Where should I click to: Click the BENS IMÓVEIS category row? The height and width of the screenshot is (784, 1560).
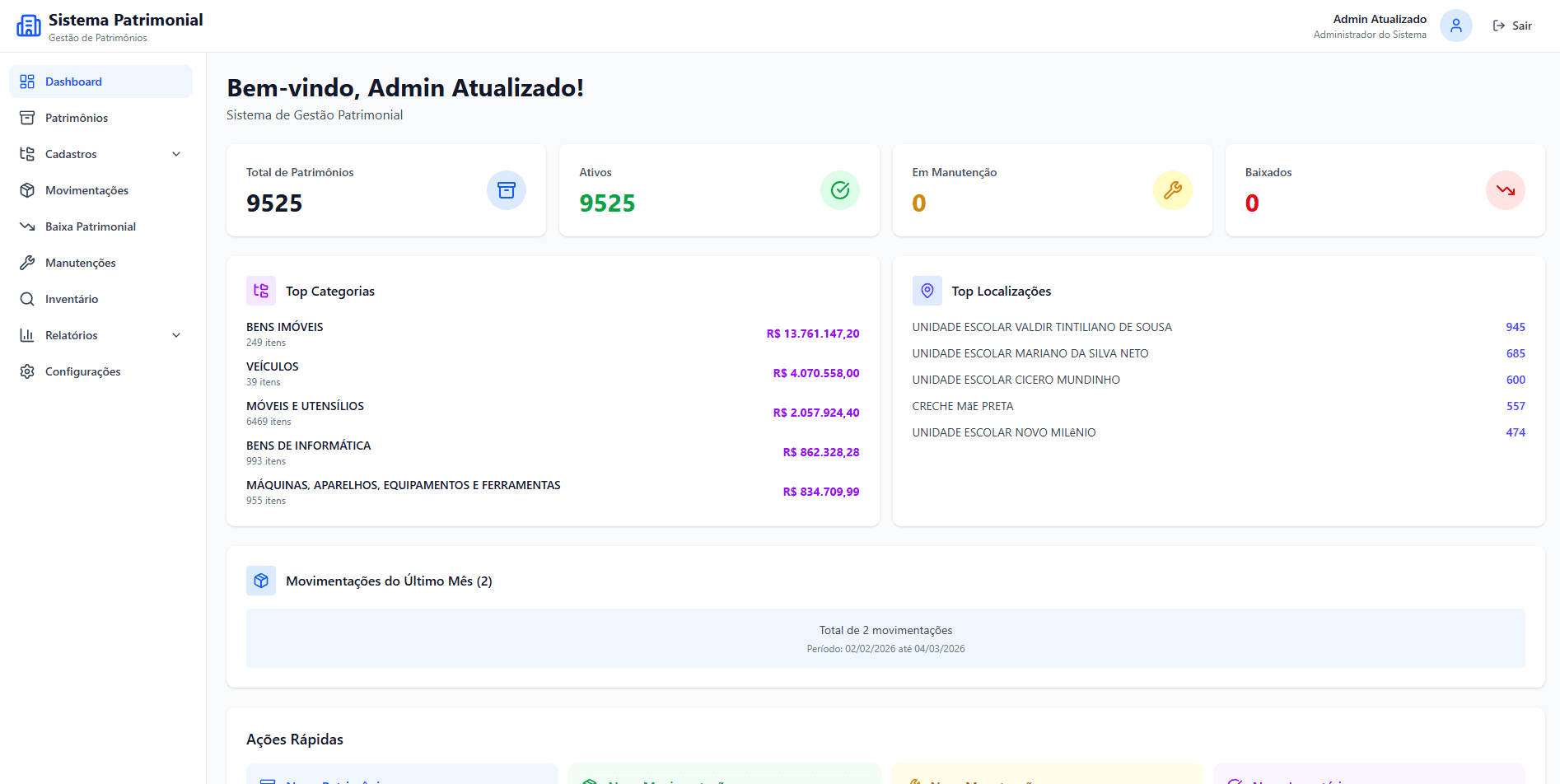click(x=552, y=334)
